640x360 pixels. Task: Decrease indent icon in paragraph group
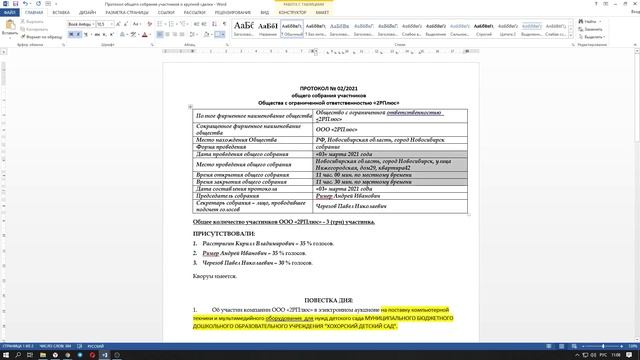click(x=196, y=24)
